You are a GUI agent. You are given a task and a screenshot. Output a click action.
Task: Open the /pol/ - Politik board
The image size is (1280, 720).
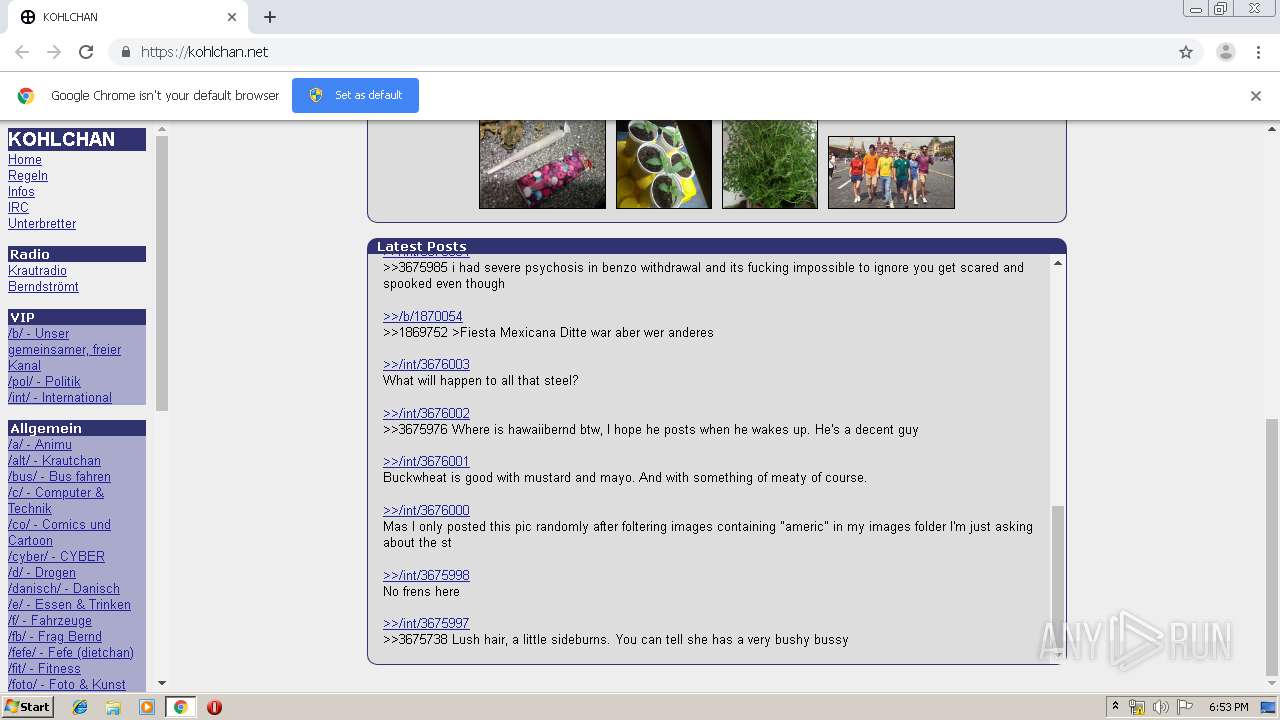pyautogui.click(x=44, y=382)
